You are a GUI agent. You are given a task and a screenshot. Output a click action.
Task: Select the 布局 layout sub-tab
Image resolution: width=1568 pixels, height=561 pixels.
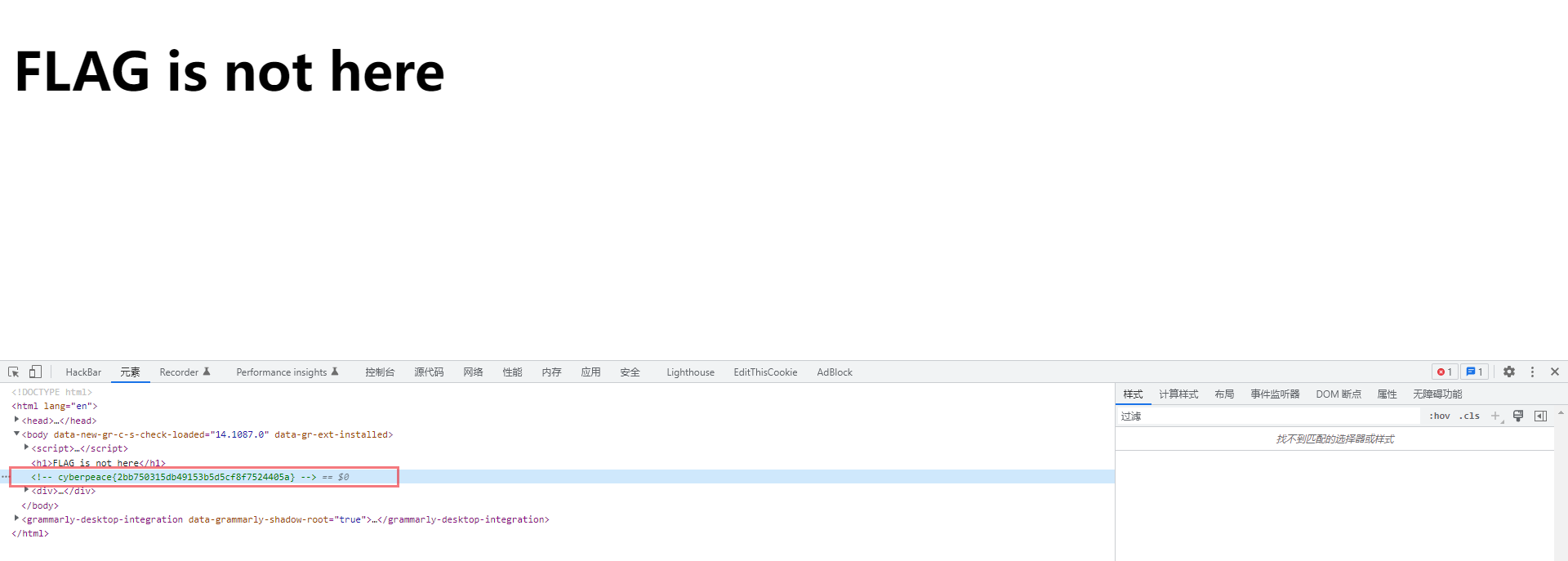tap(1224, 394)
